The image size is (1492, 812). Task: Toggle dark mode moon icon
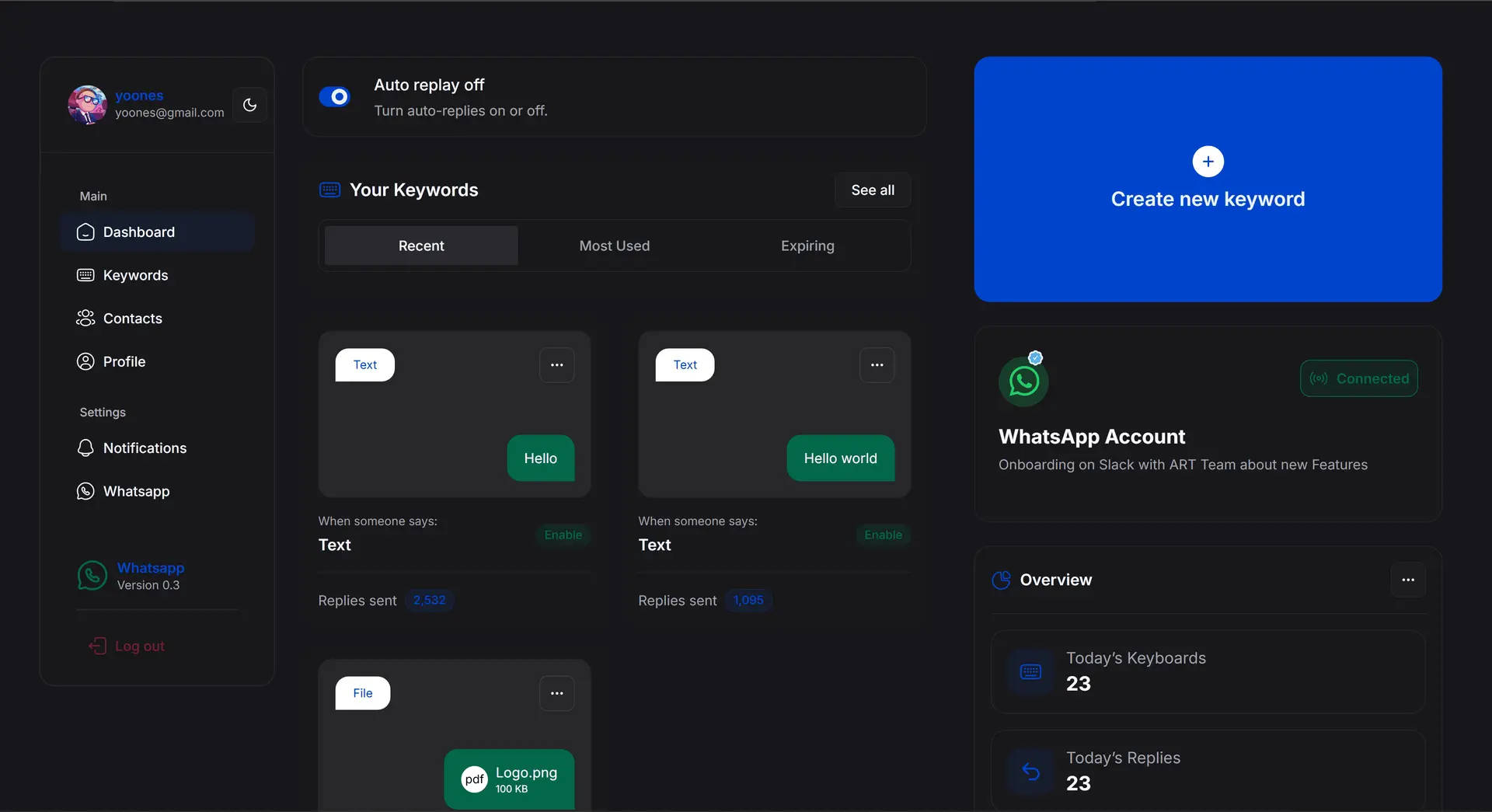click(249, 105)
